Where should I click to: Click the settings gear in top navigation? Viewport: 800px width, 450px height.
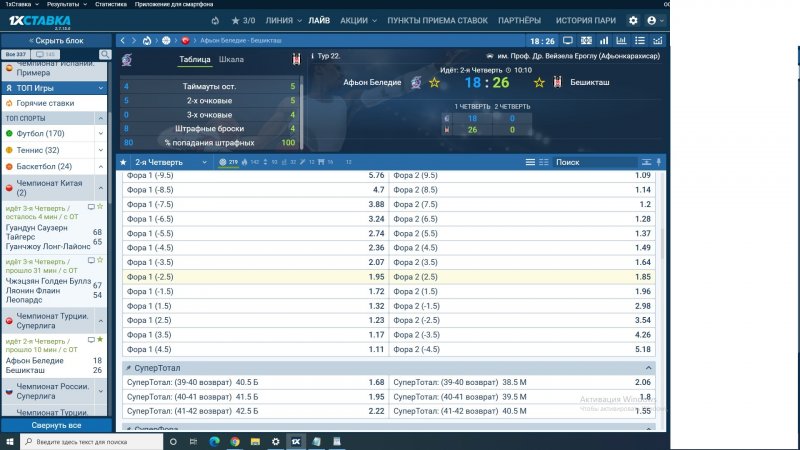632,20
